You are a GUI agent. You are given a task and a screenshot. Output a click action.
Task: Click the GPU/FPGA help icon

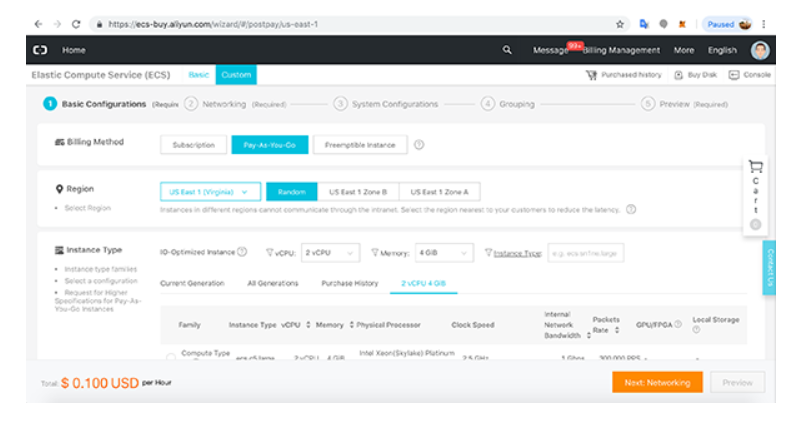678,324
